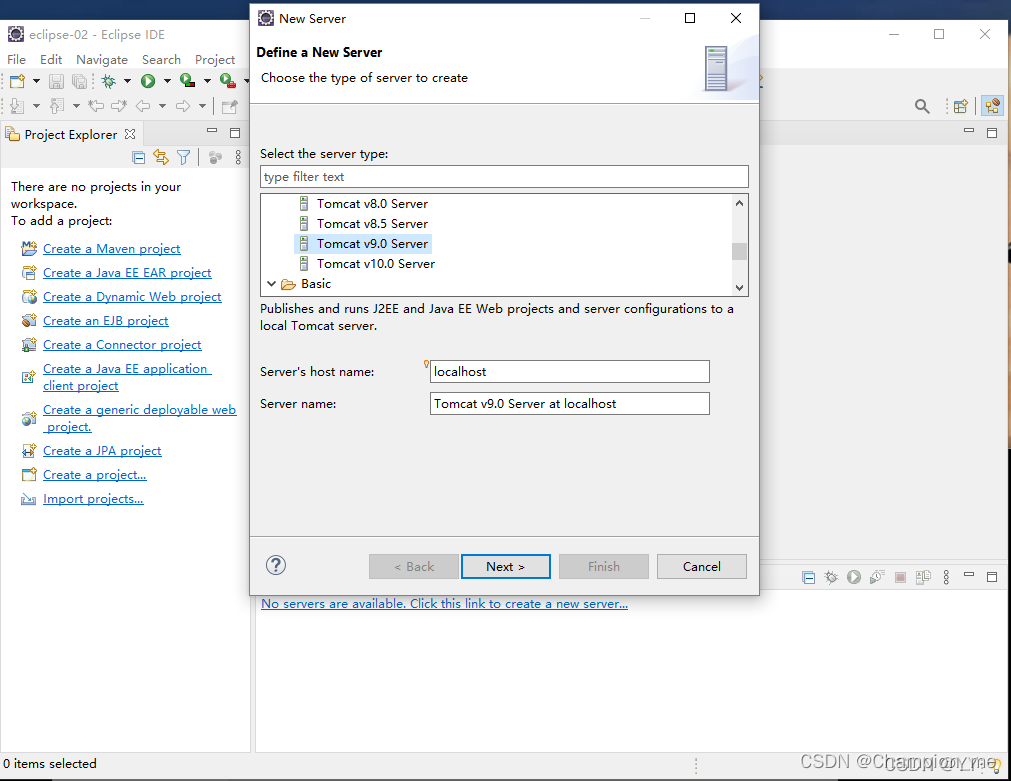Click the Save disk icon in toolbar

pyautogui.click(x=57, y=81)
